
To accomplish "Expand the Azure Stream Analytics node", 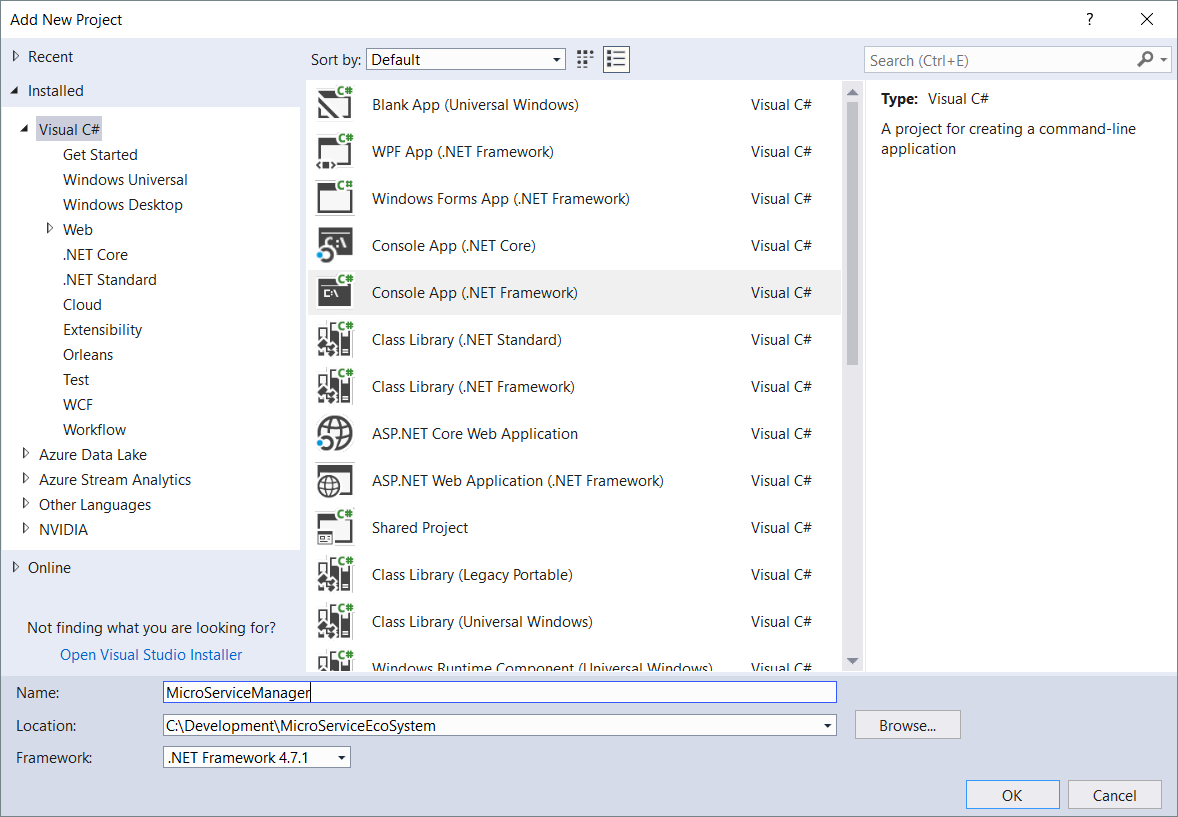I will [x=26, y=478].
